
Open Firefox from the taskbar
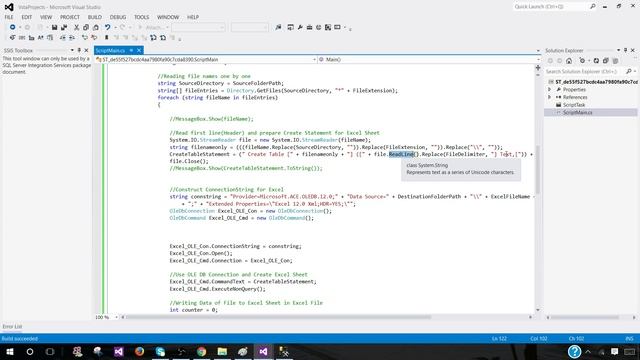139,351
